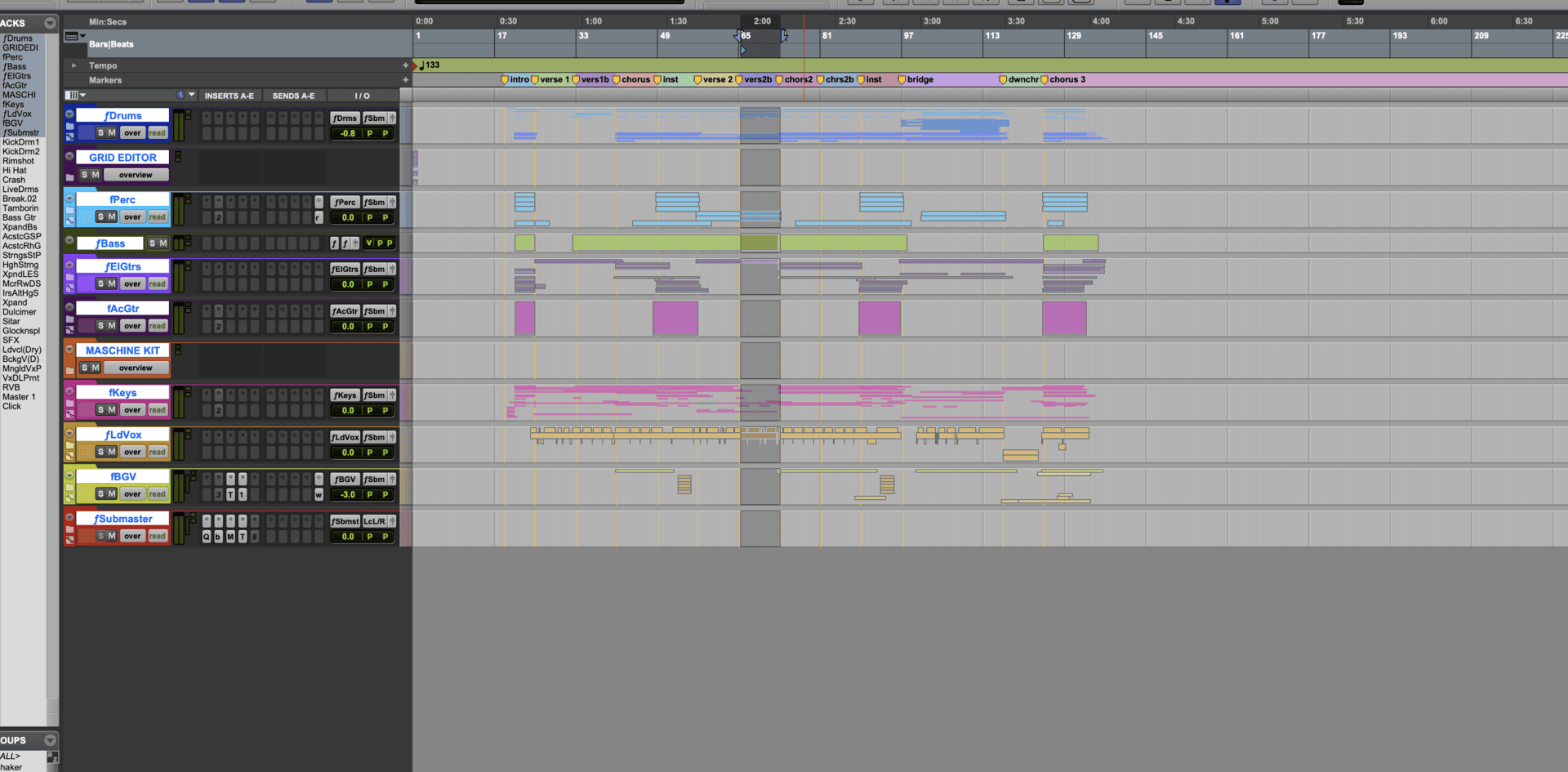The image size is (1568, 772).
Task: Freeze the fDrums track via its snowflake icon
Action: pos(69,114)
